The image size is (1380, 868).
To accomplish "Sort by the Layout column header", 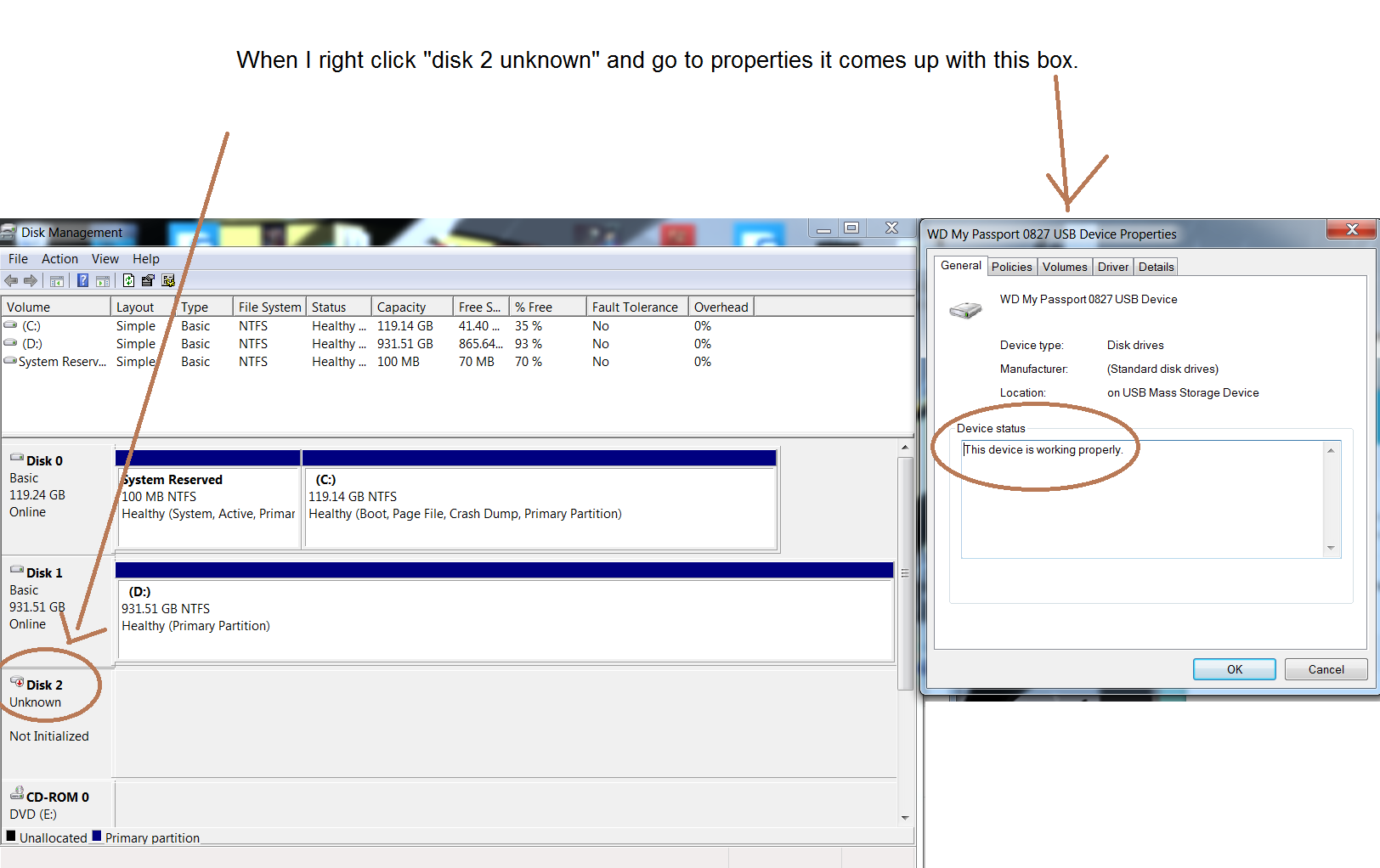I will [143, 307].
